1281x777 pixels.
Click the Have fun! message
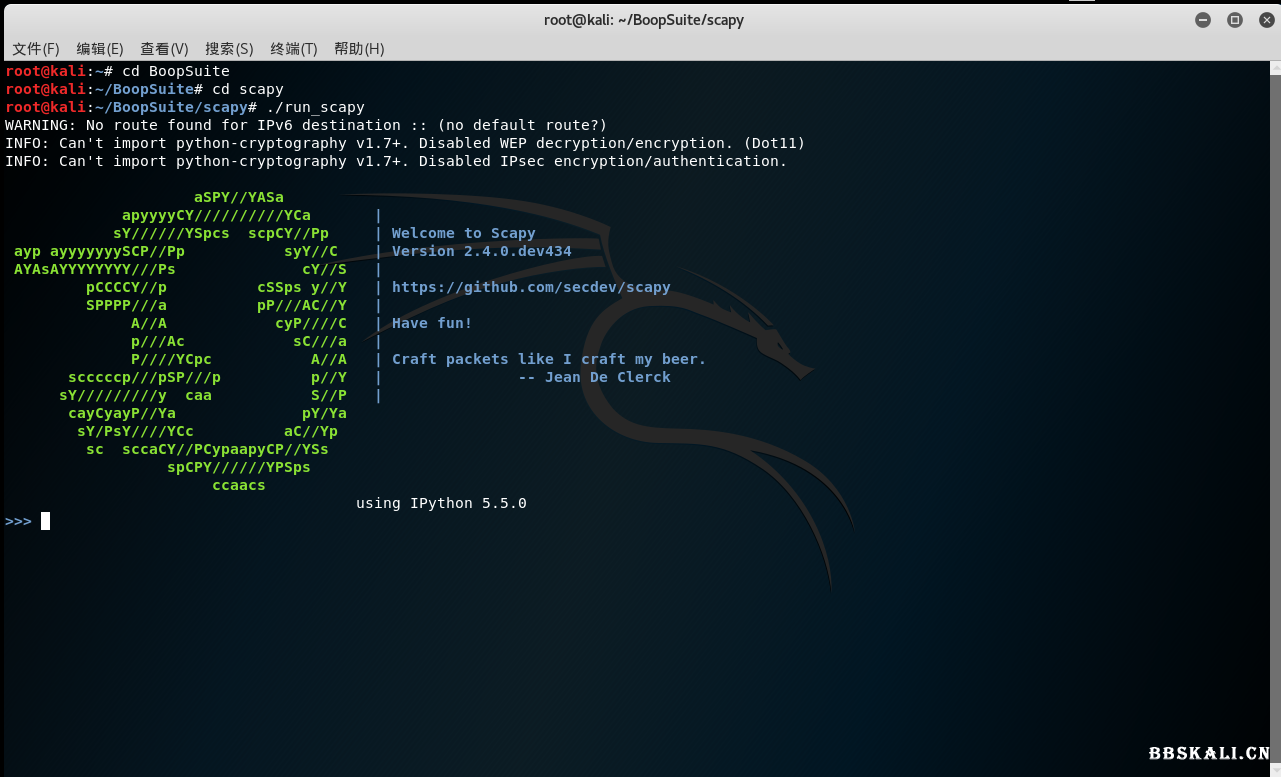430,323
